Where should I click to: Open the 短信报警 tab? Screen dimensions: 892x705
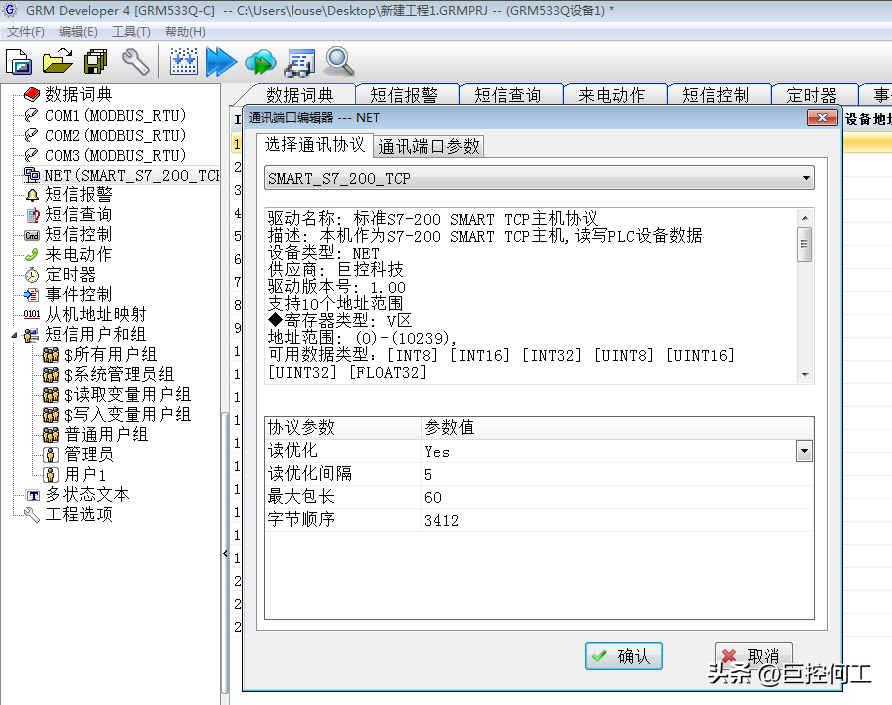tap(404, 95)
